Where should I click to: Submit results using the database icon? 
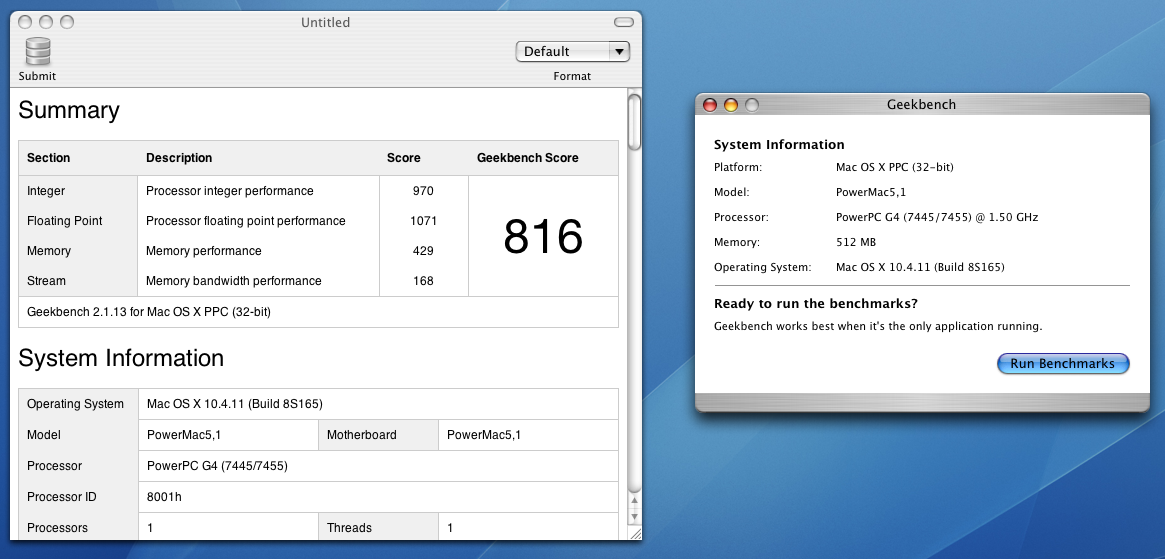click(x=37, y=52)
